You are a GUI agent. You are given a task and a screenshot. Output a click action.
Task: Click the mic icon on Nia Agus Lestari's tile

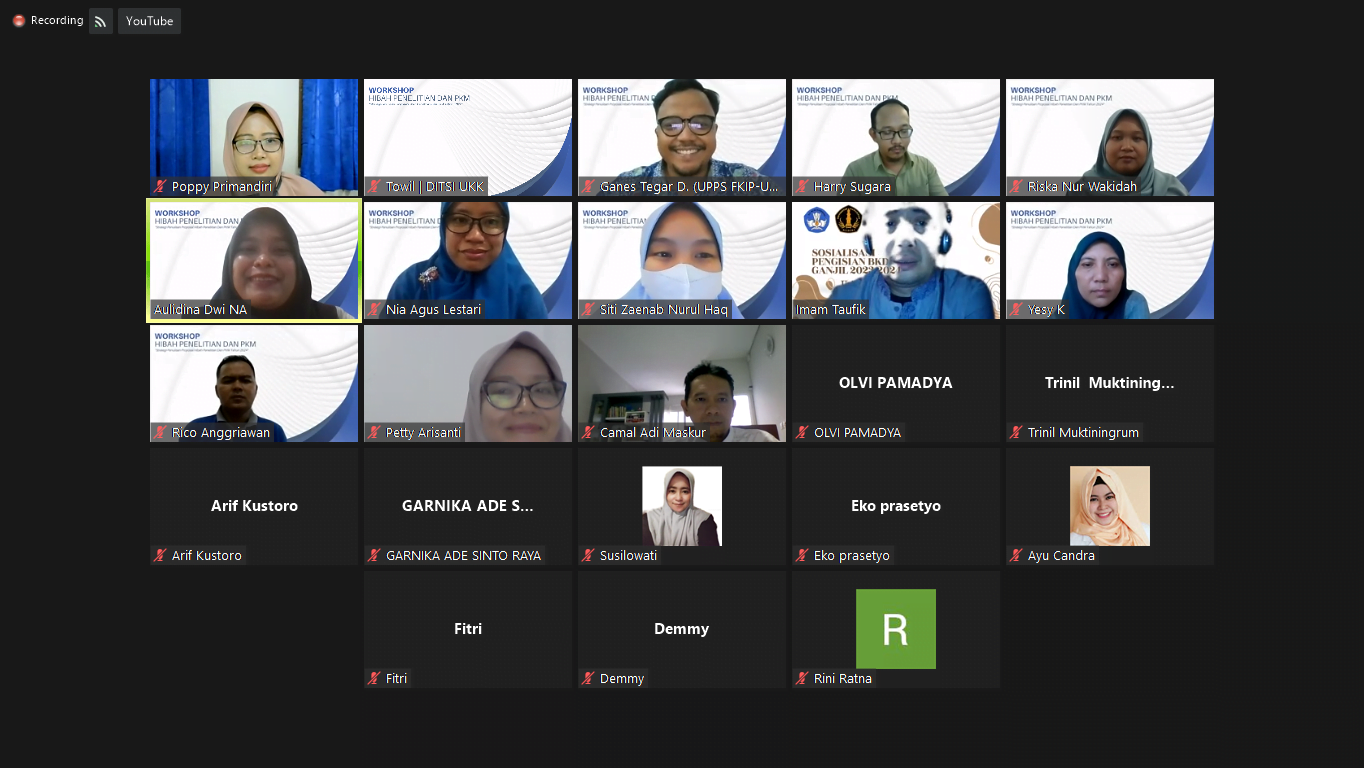tap(372, 310)
